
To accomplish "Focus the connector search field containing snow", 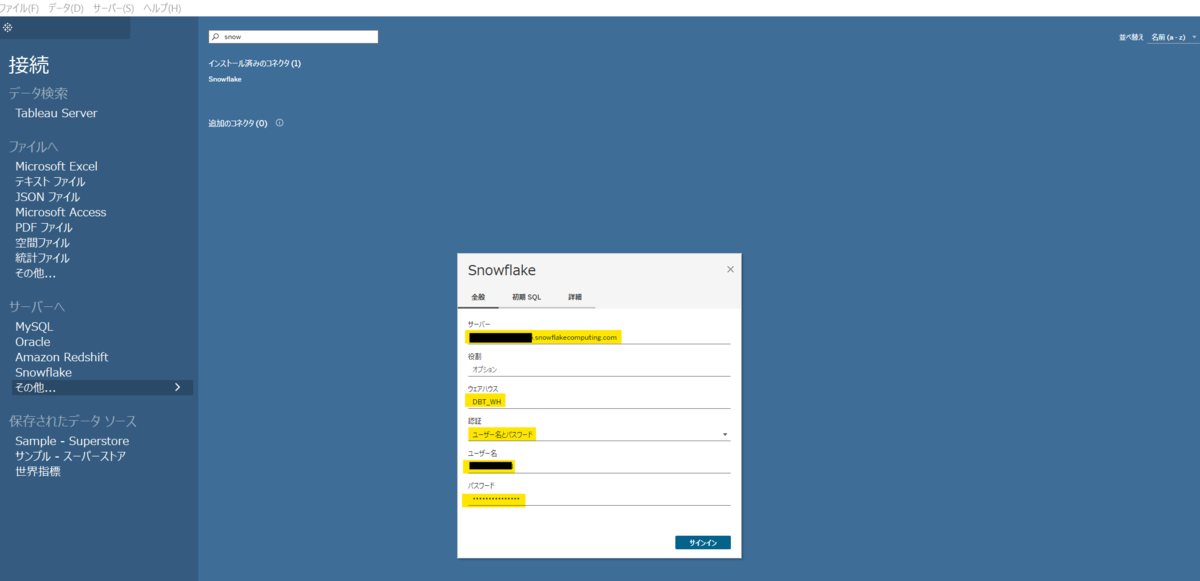I will [293, 37].
